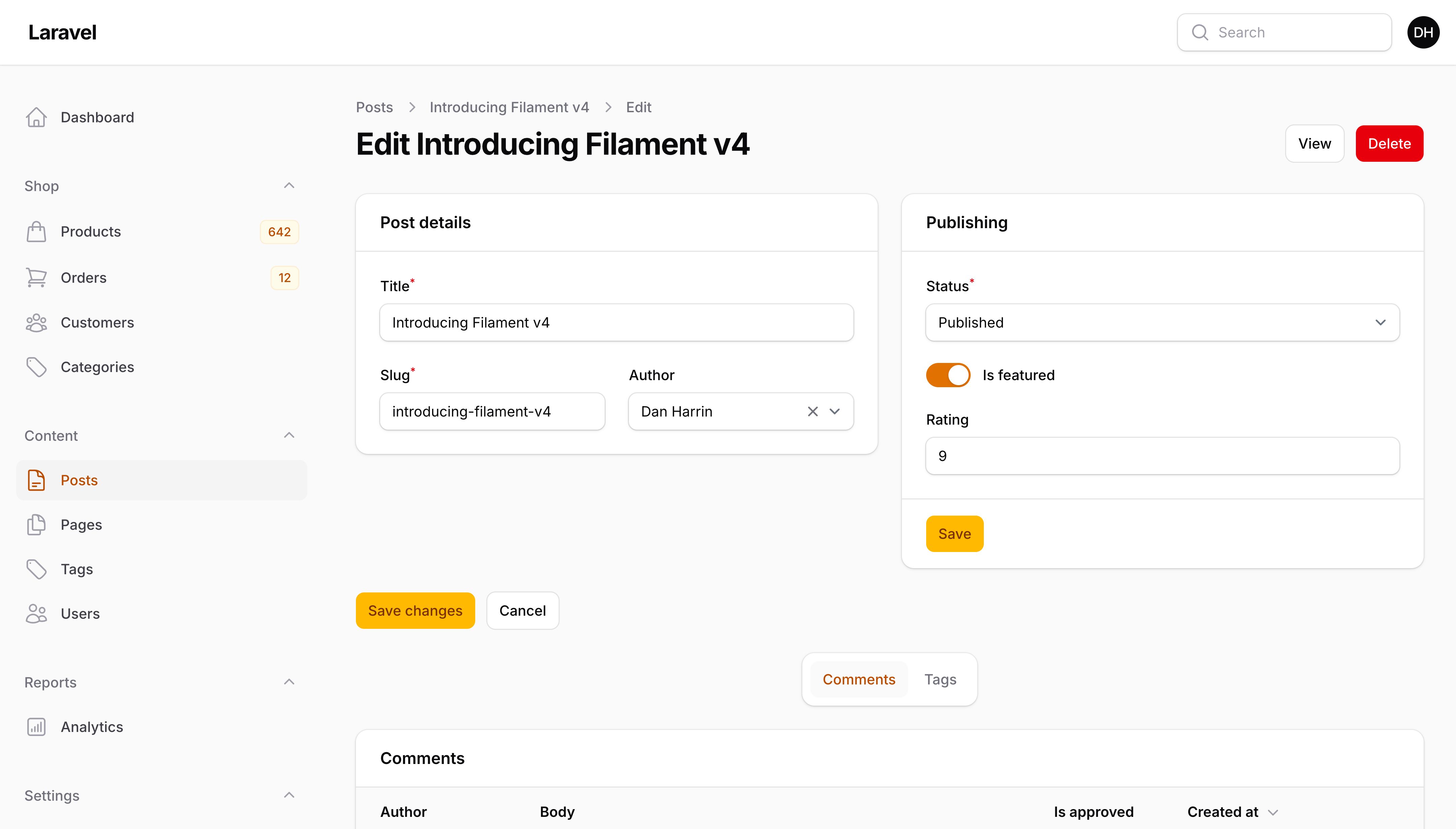Open Dashboard from the sidebar
The height and width of the screenshot is (829, 1456).
[162, 117]
